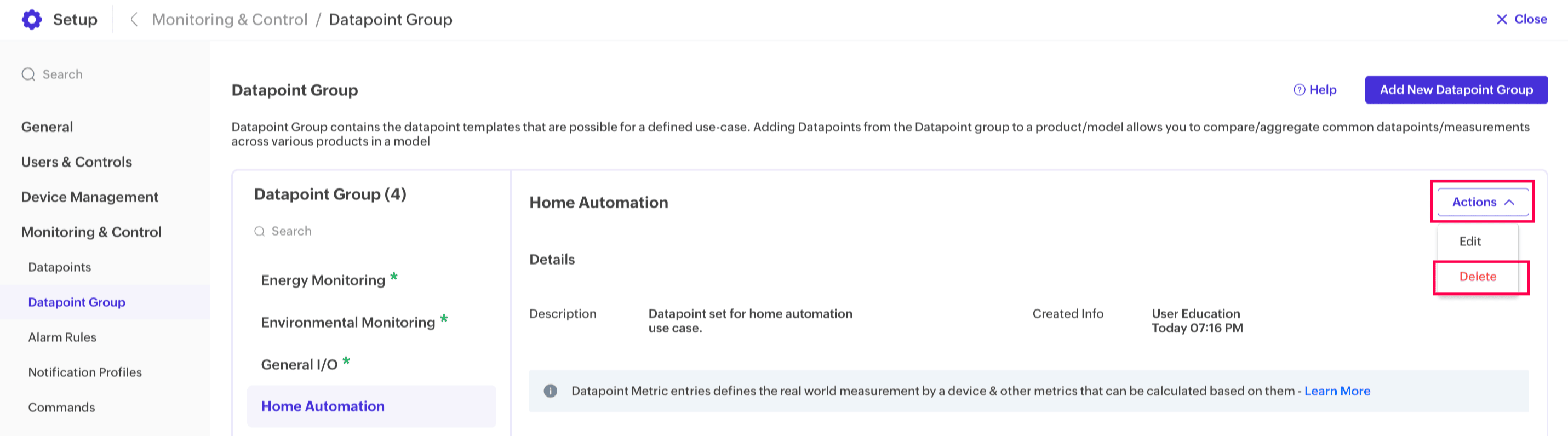
Task: Expand the Device Management section
Action: pos(89,197)
